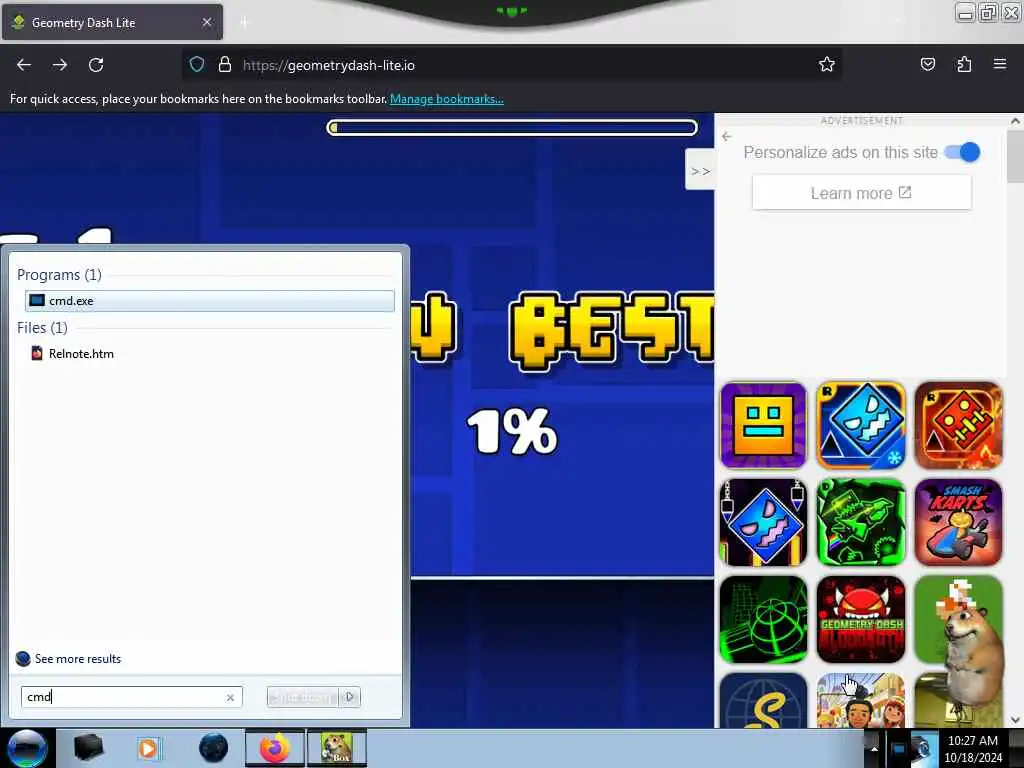Open the taskbar clock showing 10:27 AM

[x=973, y=749]
